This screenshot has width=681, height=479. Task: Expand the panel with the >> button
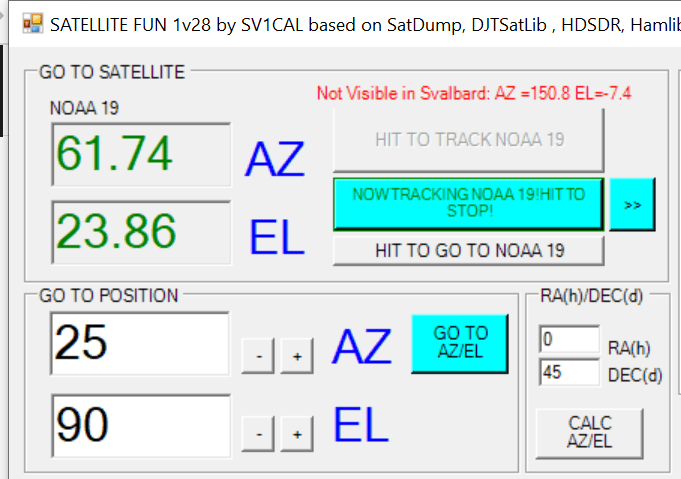(x=632, y=204)
